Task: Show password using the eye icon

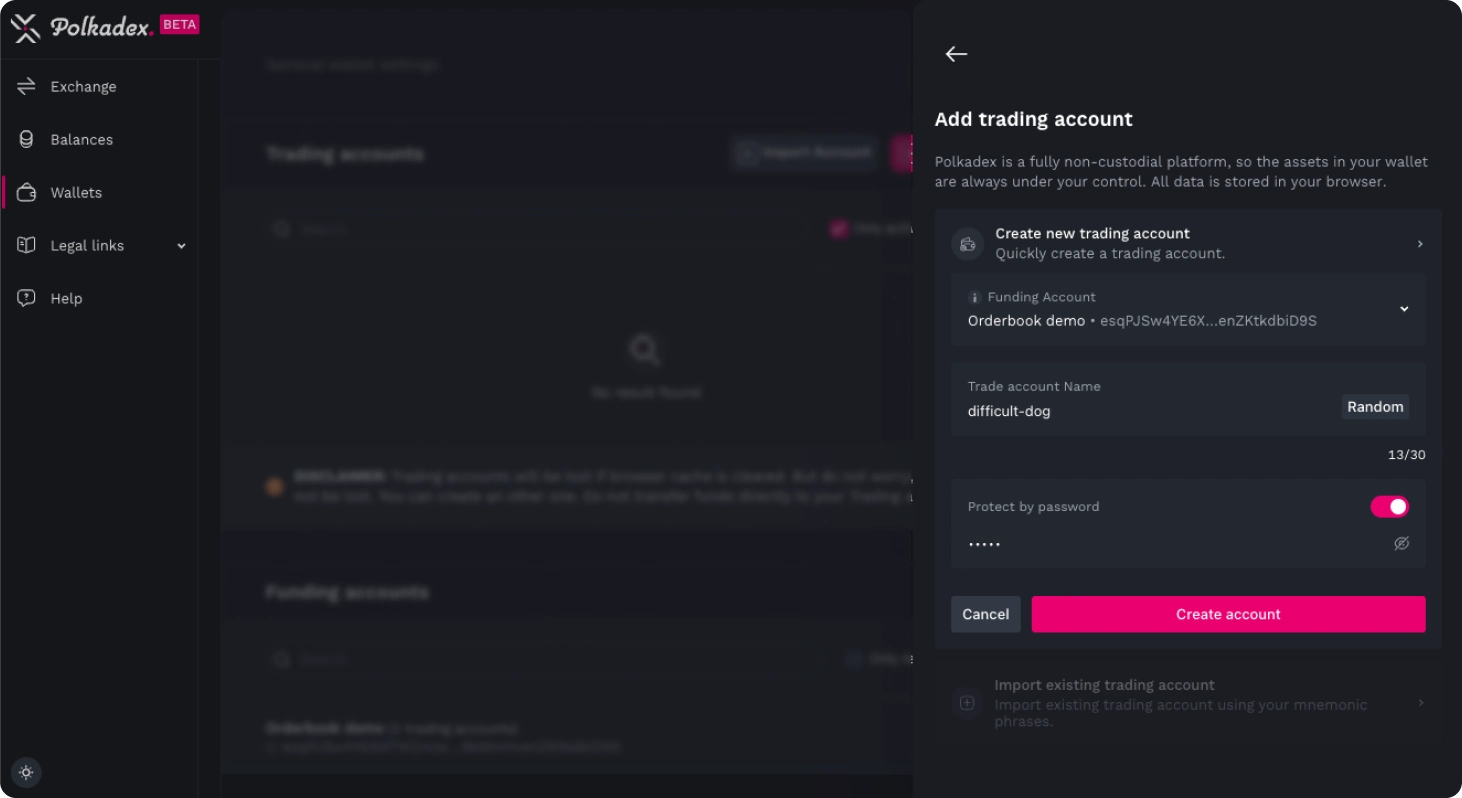Action: (1402, 544)
